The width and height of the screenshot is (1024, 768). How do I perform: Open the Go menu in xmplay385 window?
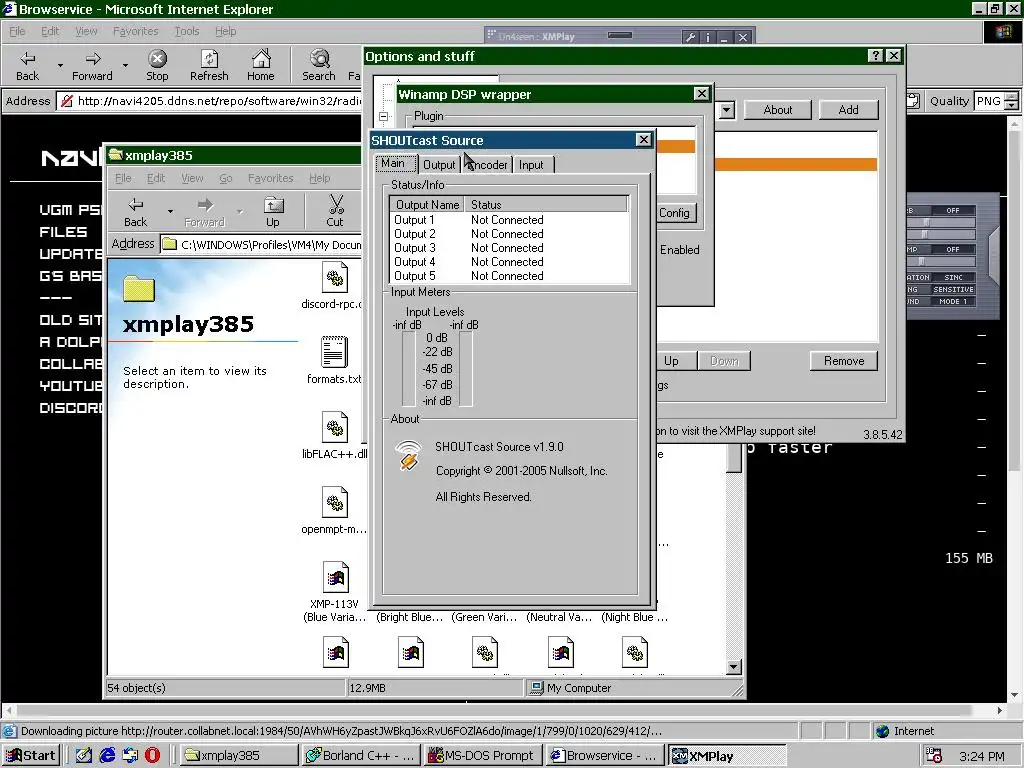coord(225,178)
